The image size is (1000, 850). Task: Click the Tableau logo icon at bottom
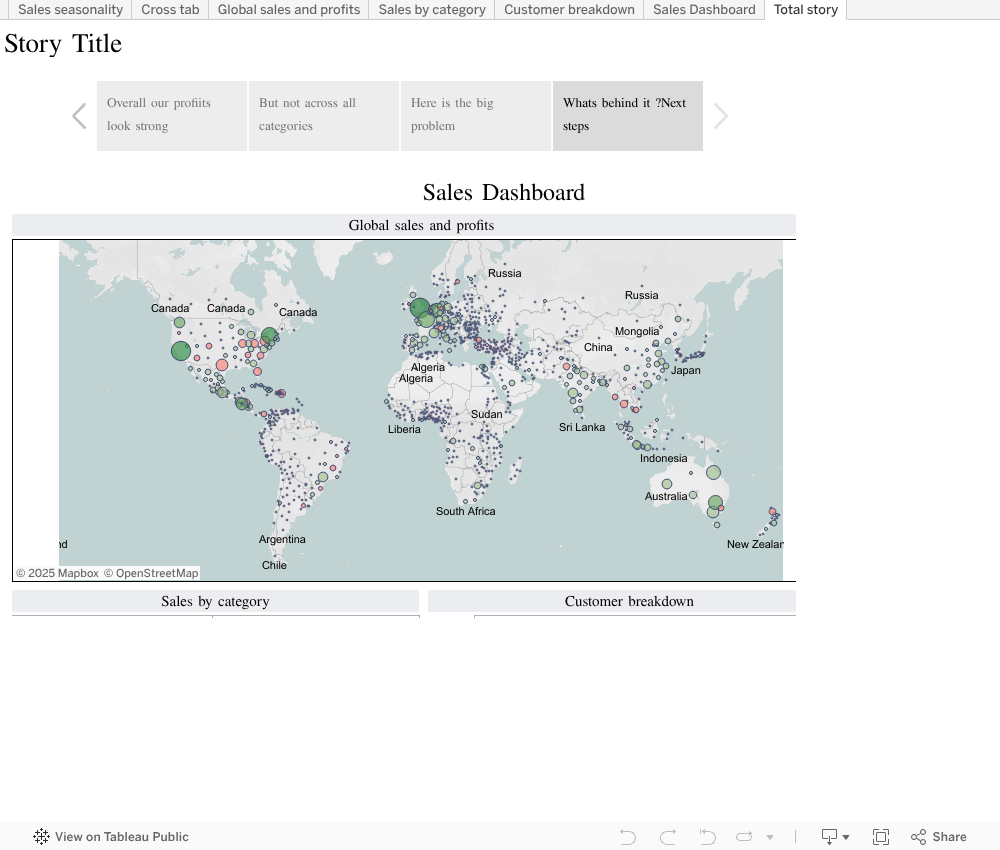coord(41,837)
